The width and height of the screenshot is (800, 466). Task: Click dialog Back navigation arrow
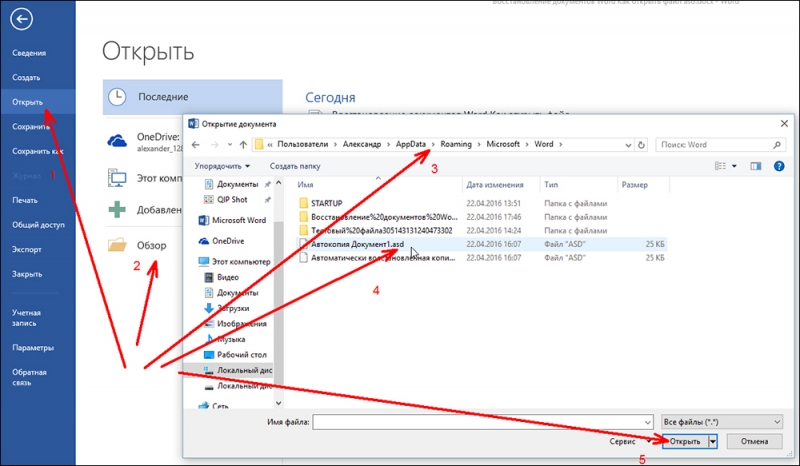[x=196, y=145]
